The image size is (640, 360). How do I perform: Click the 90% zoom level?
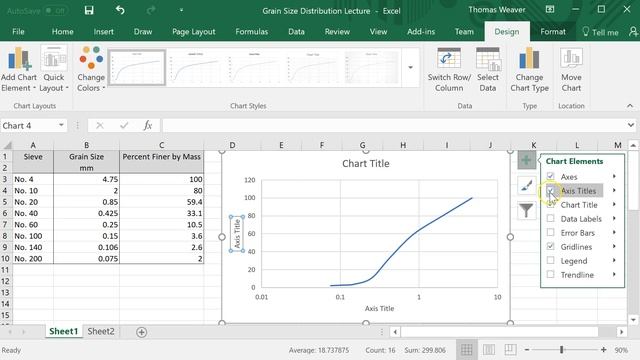621,350
